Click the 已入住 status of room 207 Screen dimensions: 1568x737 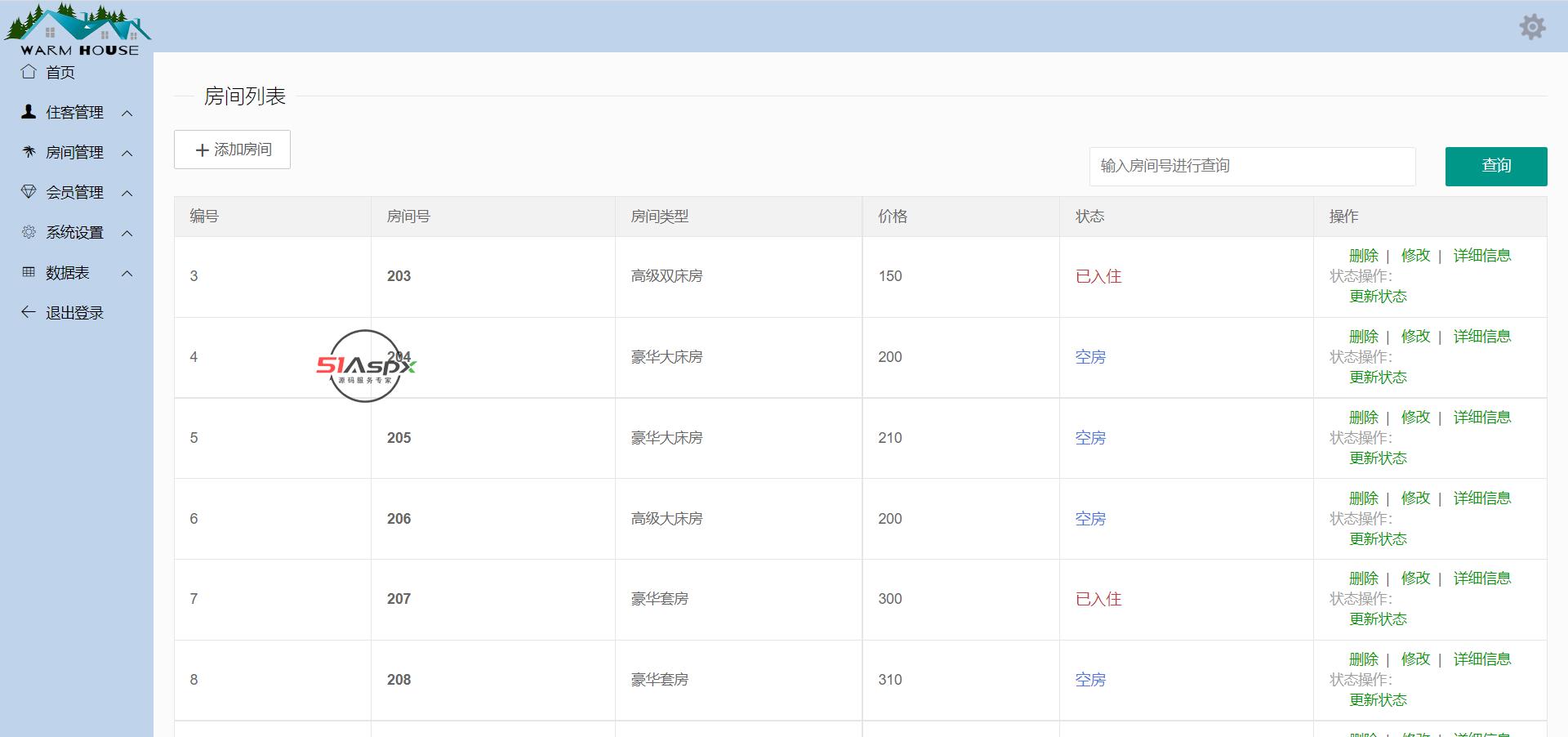(1098, 599)
